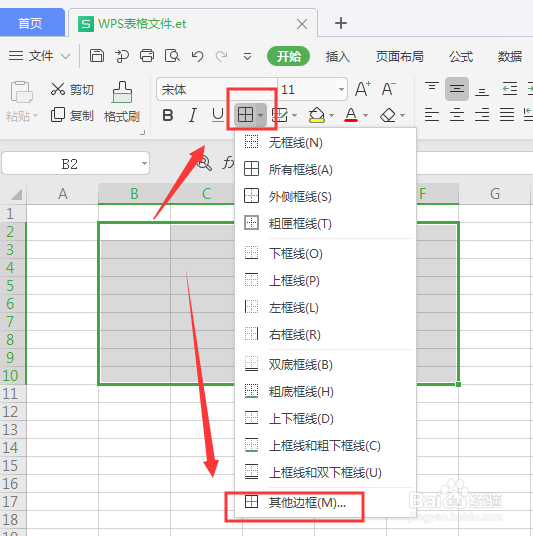The image size is (533, 536).
Task: Toggle align text left
Action: 432,115
